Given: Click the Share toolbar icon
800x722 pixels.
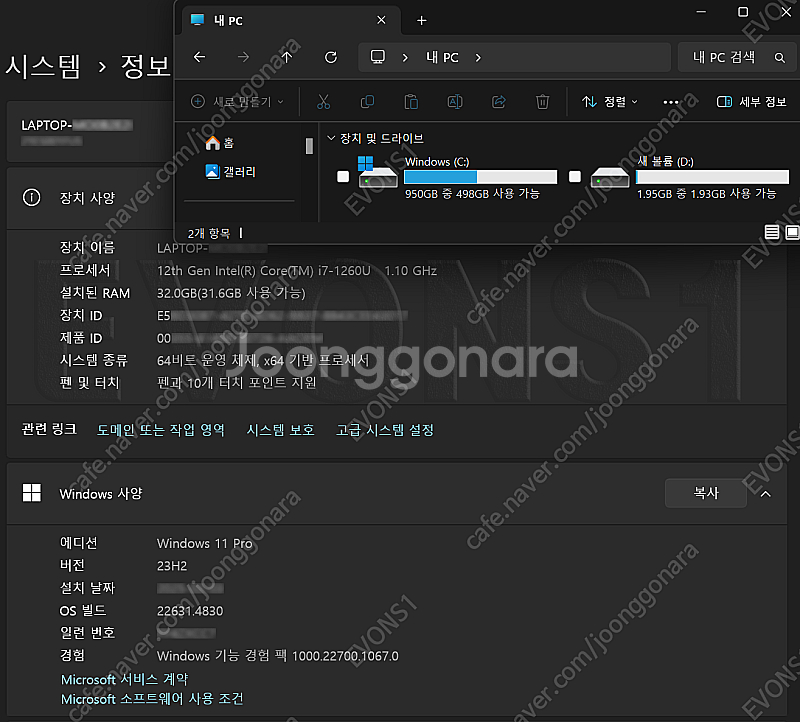Looking at the screenshot, I should [x=499, y=102].
